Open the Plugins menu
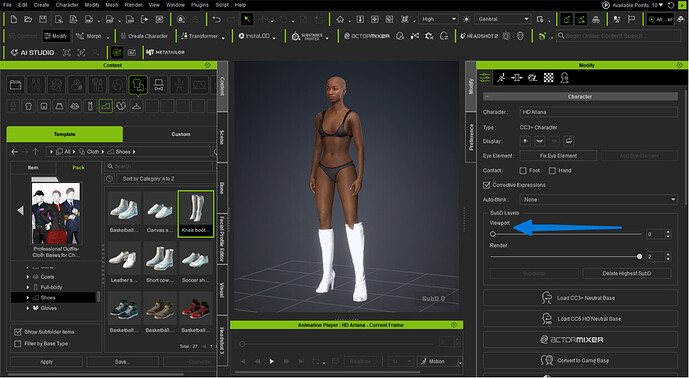This screenshot has width=689, height=378. pos(200,5)
